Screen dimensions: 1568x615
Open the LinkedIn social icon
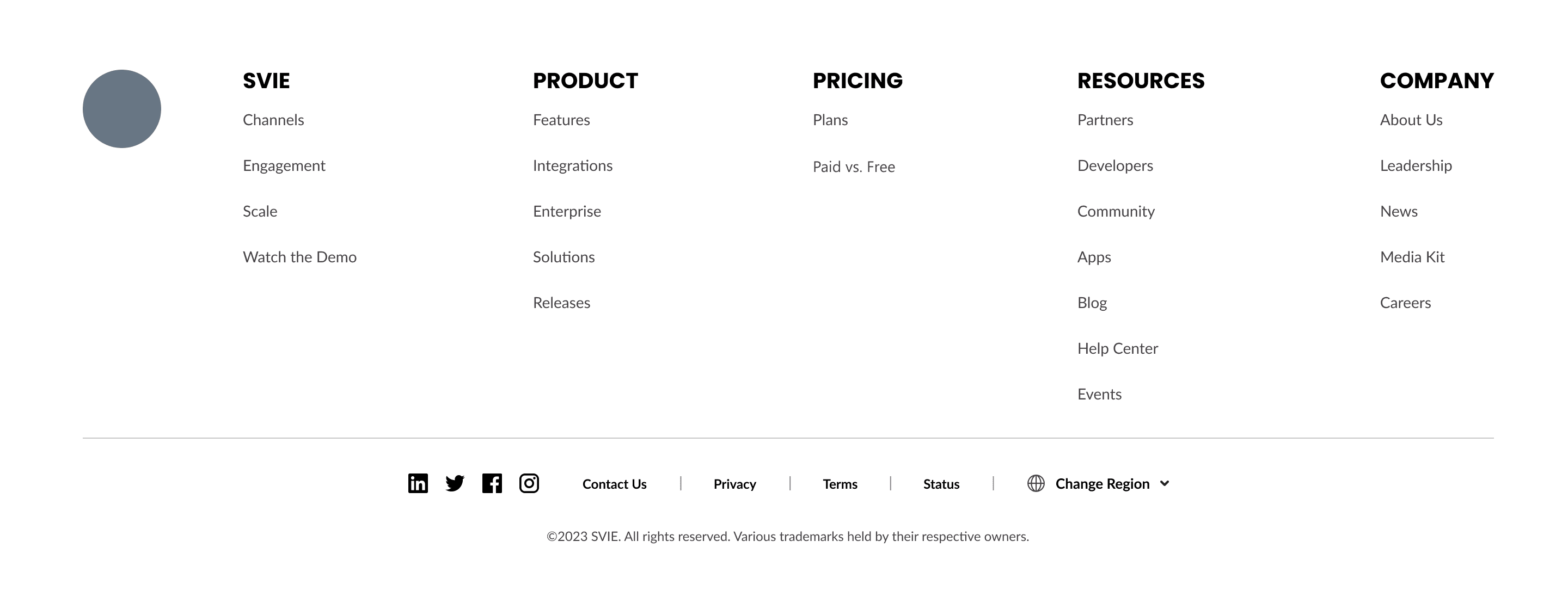coord(418,484)
